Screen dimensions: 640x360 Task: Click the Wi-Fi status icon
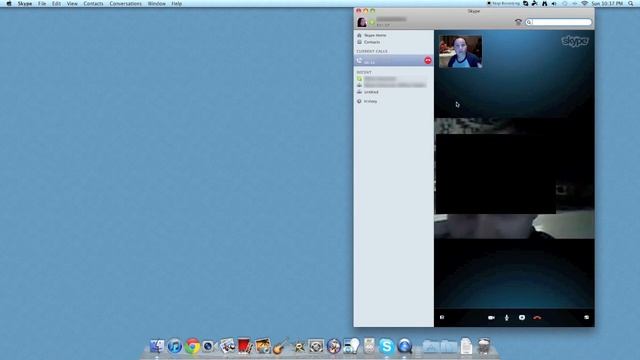(584, 3)
